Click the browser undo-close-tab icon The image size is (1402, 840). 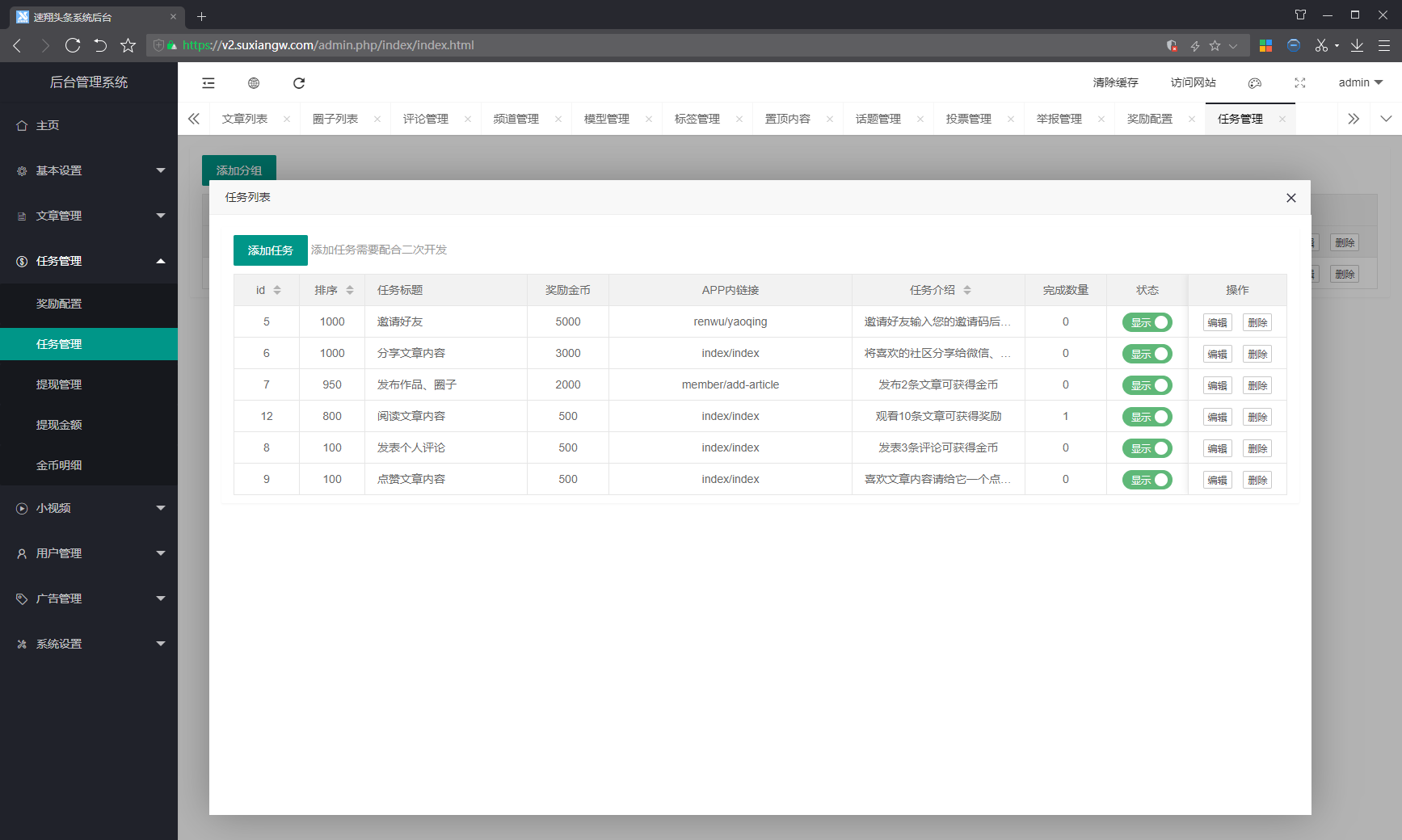100,45
